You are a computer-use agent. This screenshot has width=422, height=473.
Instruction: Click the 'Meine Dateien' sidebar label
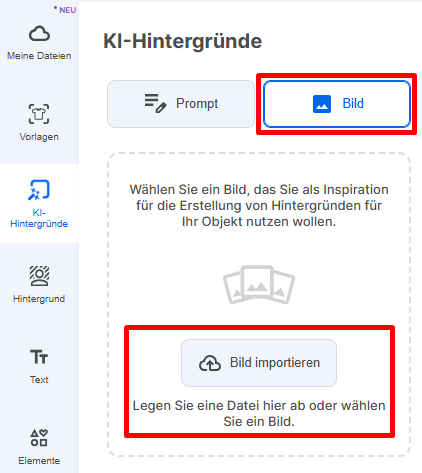tap(39, 56)
